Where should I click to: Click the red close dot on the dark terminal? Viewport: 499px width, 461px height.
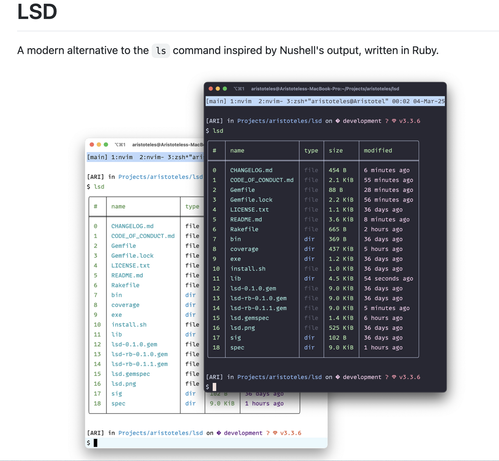click(x=211, y=89)
